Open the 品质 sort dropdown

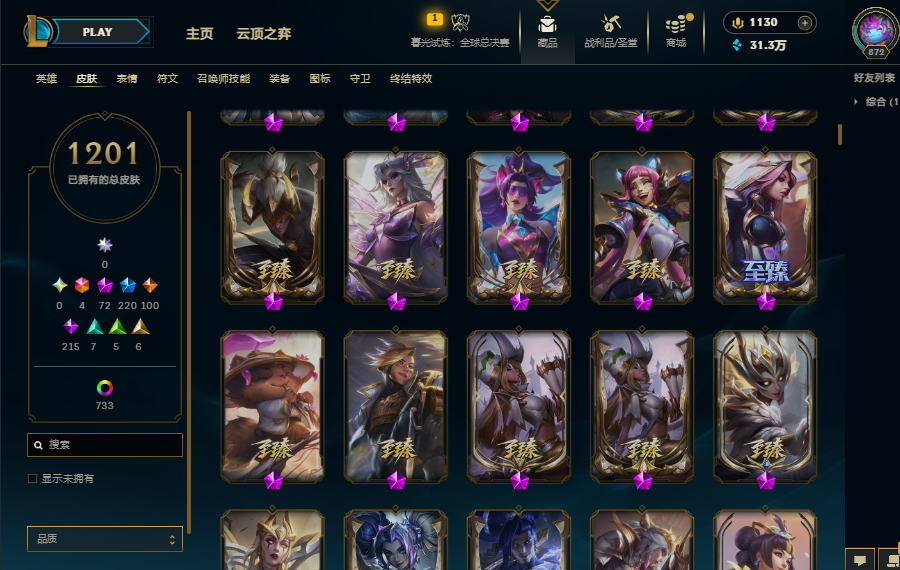coord(105,539)
